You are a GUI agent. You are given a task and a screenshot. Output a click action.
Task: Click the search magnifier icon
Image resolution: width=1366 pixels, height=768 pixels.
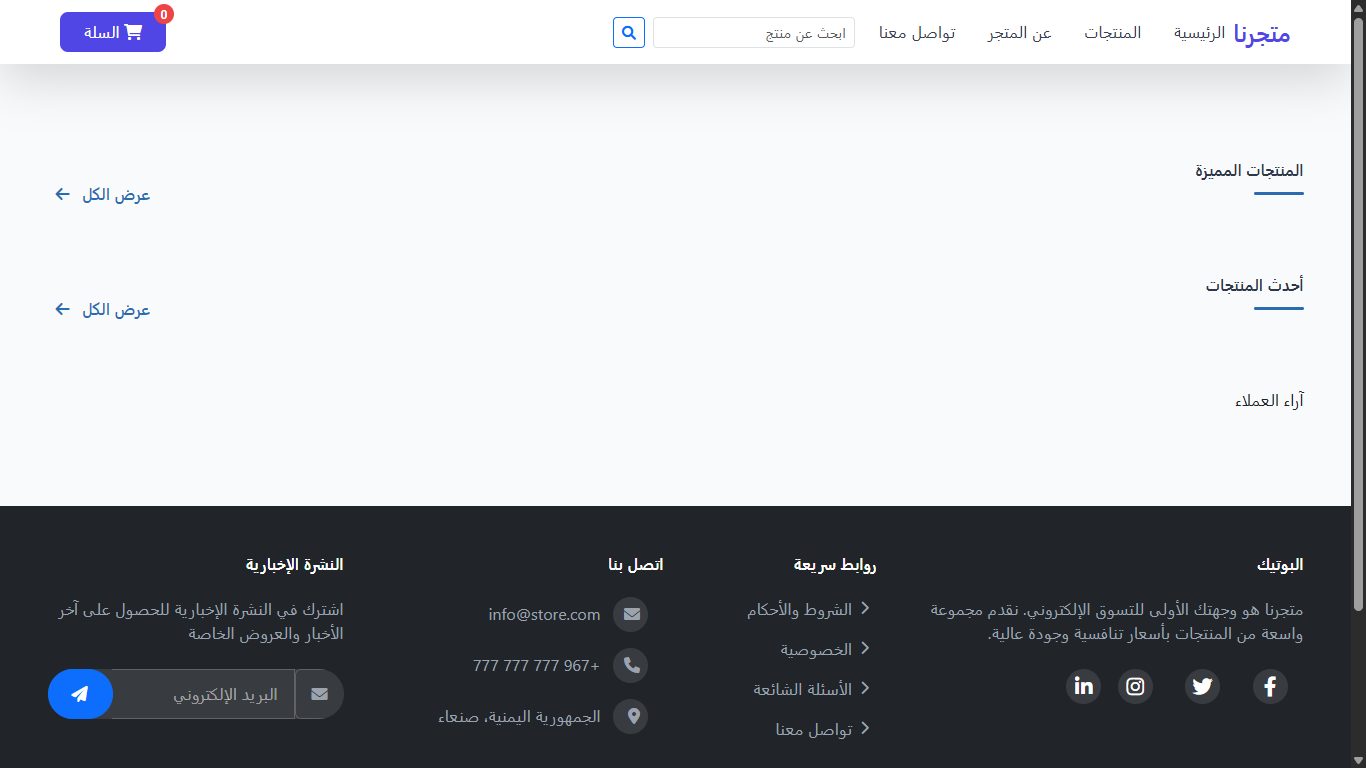point(628,32)
